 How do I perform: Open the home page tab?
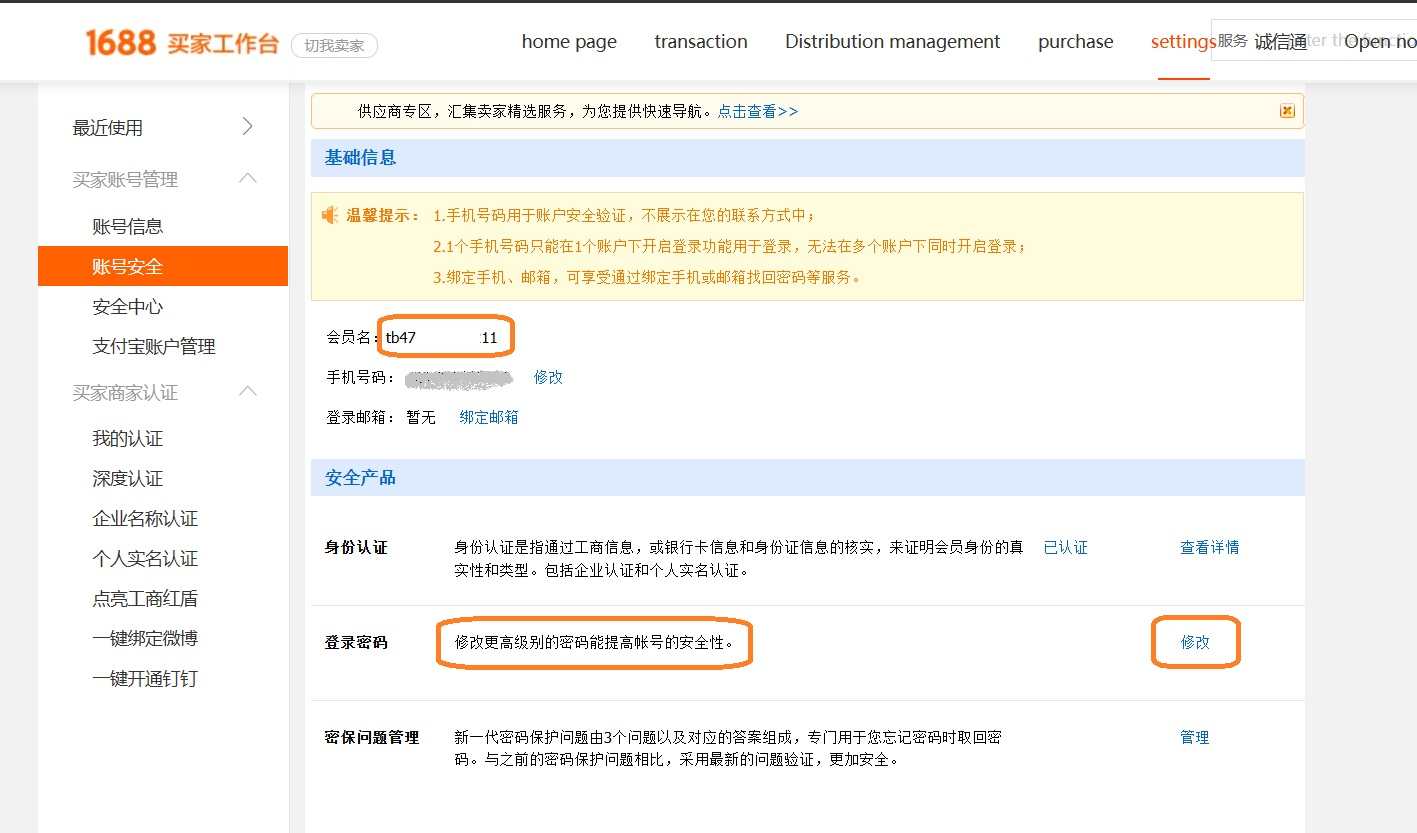(569, 42)
